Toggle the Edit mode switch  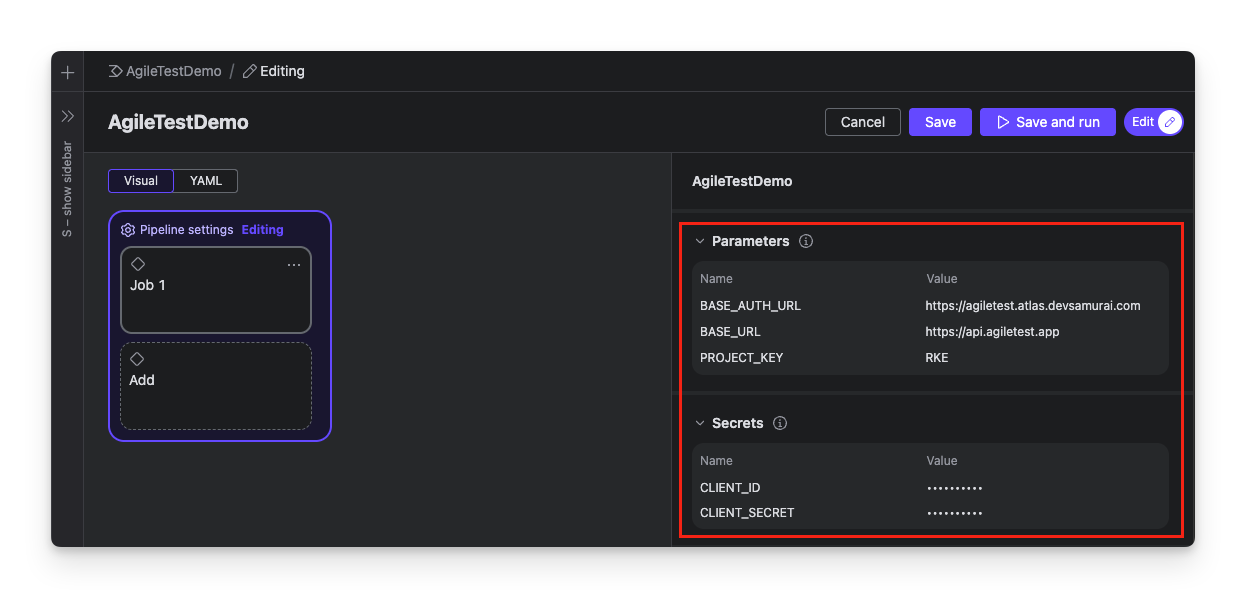[x=1154, y=122]
